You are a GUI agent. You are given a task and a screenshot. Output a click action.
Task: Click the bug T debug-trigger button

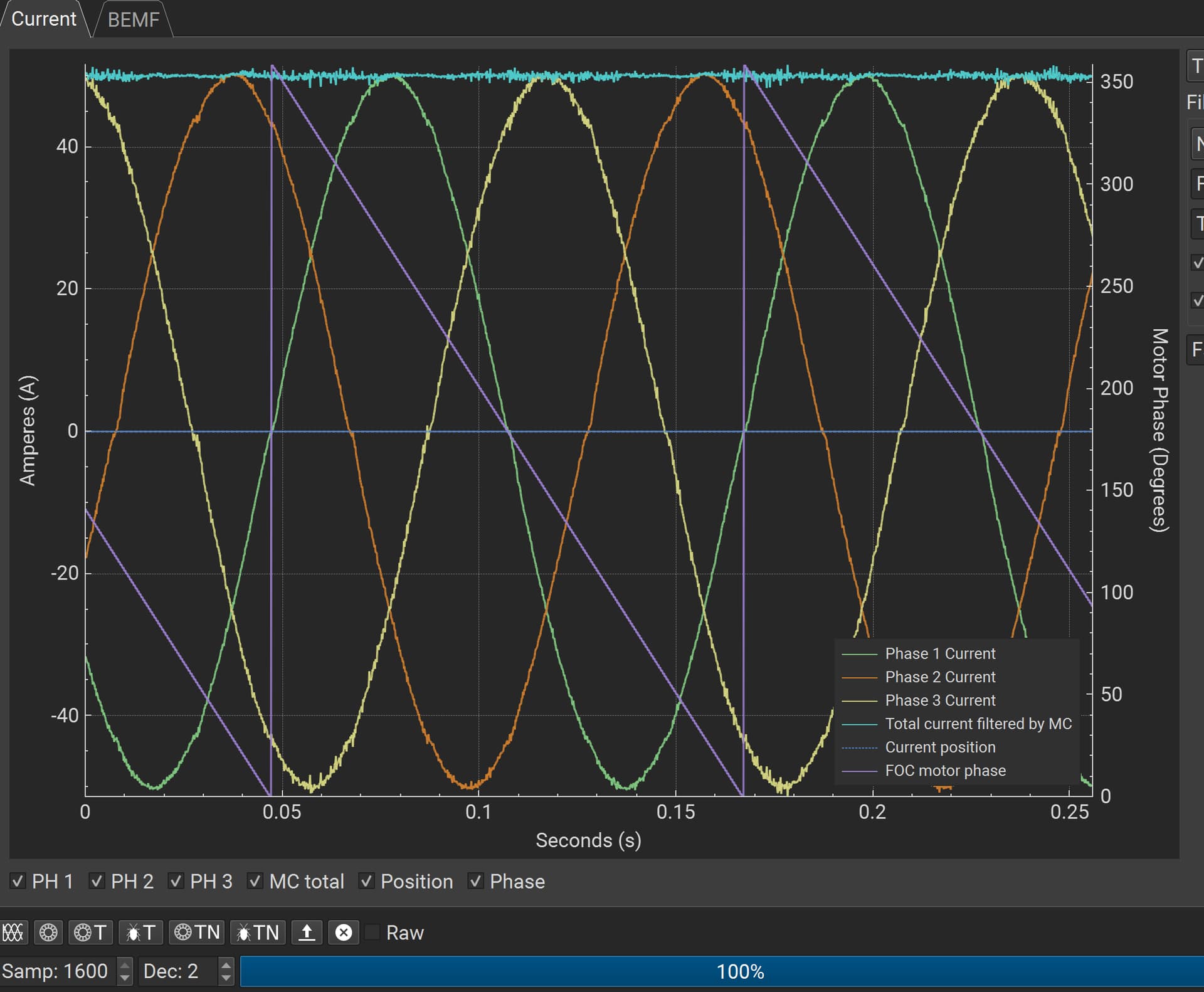pos(140,932)
